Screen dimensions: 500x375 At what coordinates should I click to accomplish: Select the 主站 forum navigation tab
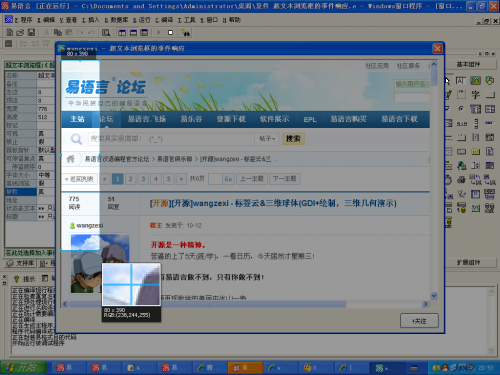77,119
